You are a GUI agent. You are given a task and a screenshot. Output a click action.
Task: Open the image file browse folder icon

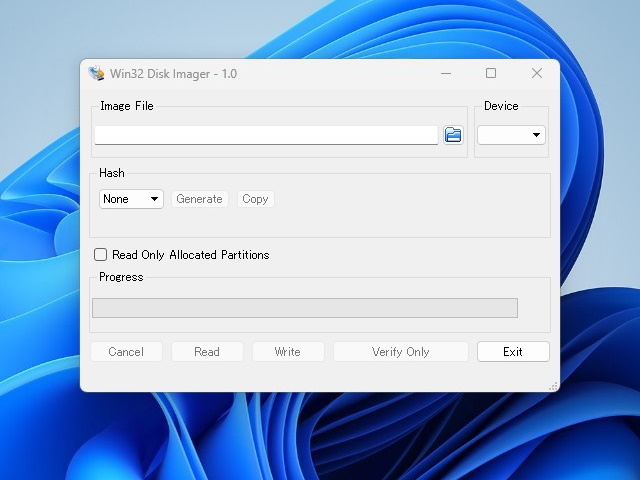pos(453,135)
